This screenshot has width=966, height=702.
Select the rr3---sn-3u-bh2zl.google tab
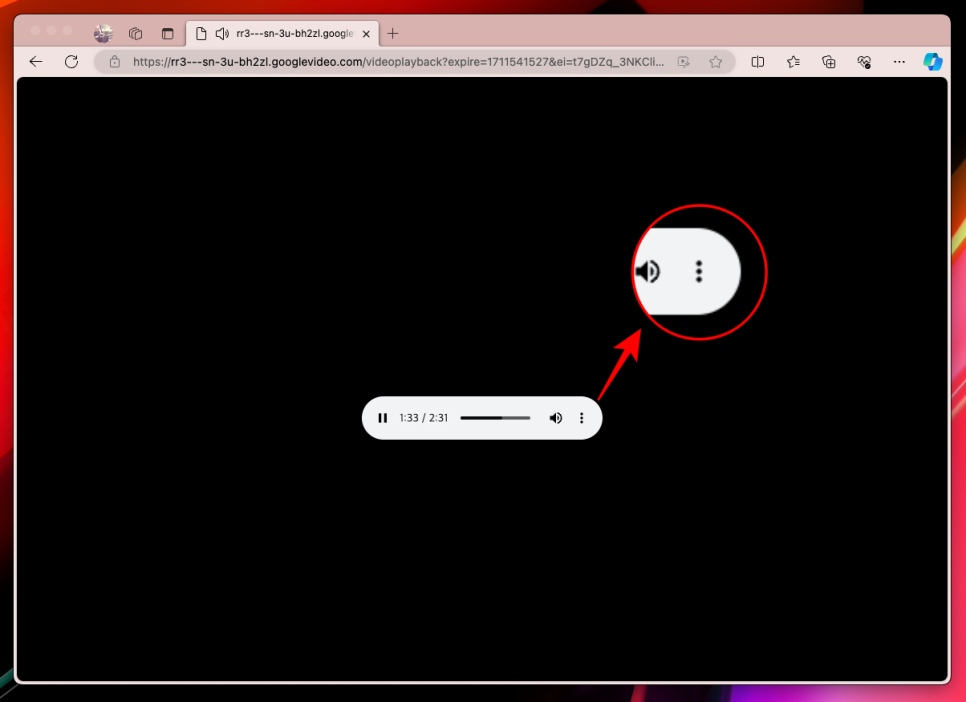tap(283, 33)
